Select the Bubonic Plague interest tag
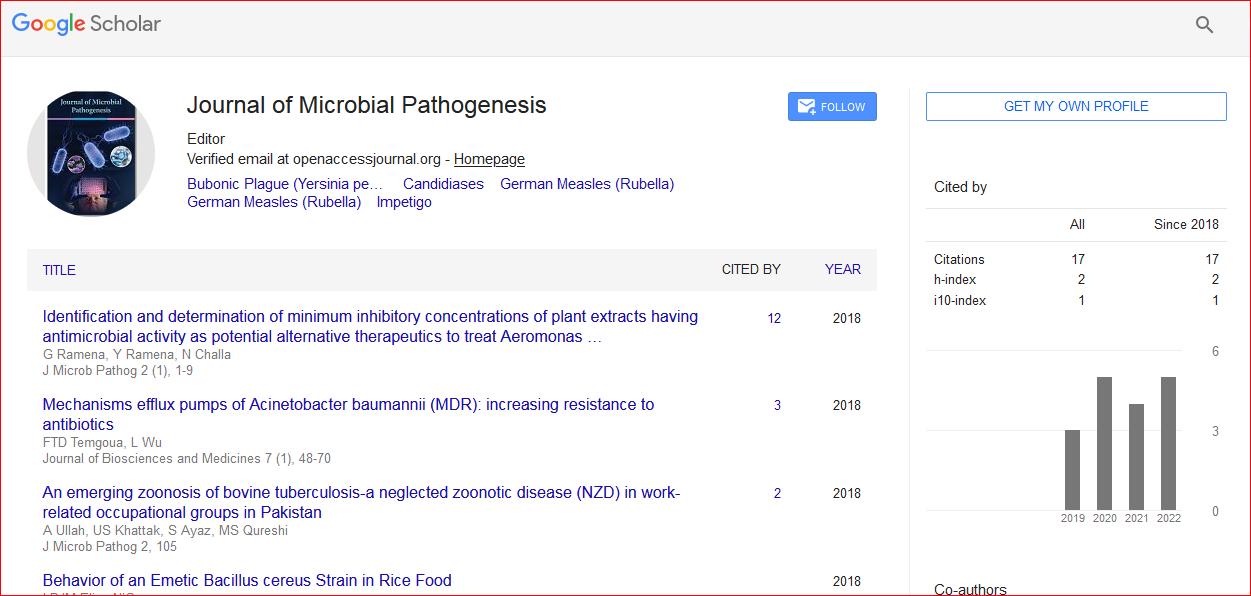The height and width of the screenshot is (596, 1251). tap(285, 184)
